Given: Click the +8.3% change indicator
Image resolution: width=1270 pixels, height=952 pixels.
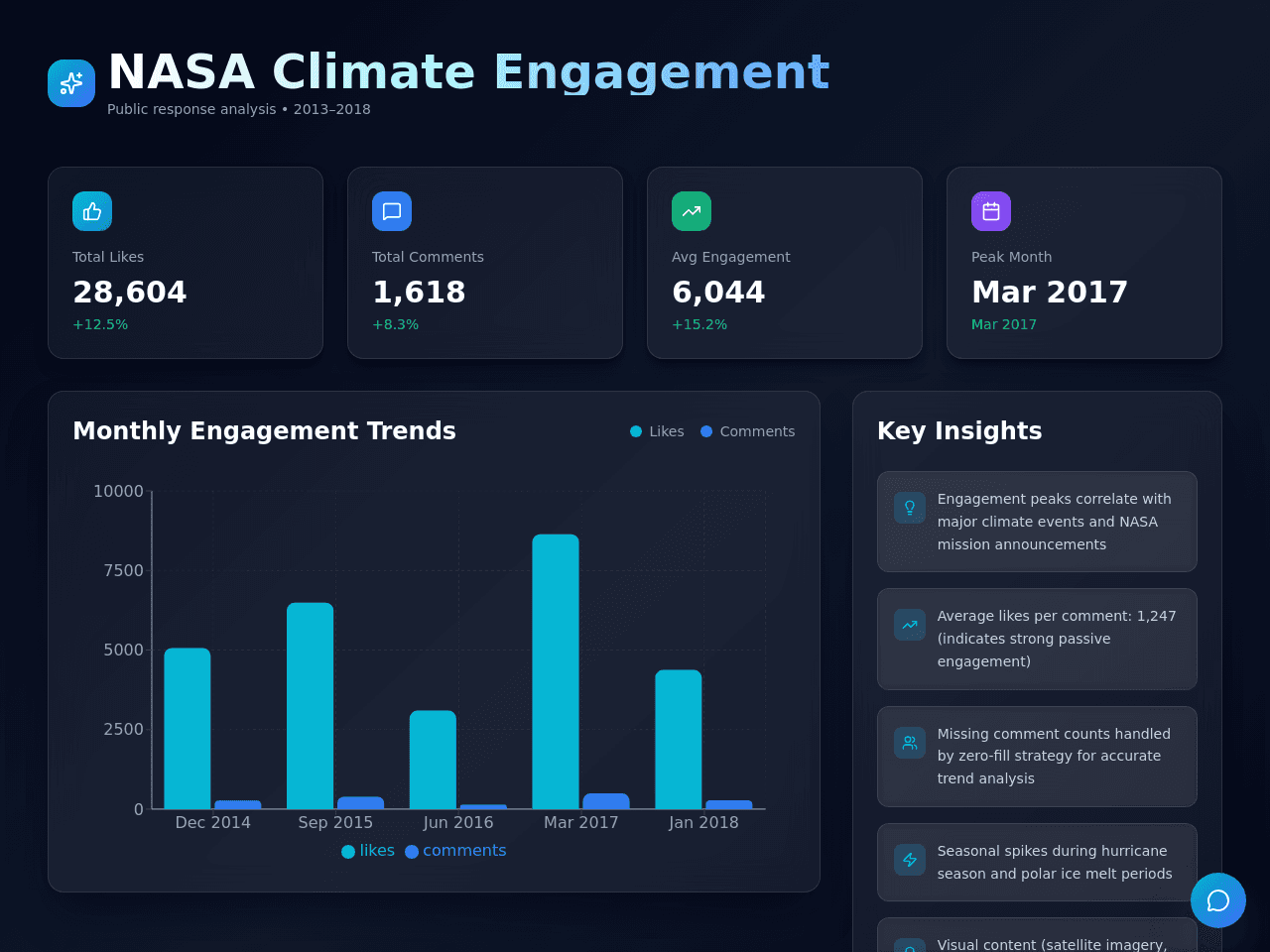Looking at the screenshot, I should (x=395, y=324).
